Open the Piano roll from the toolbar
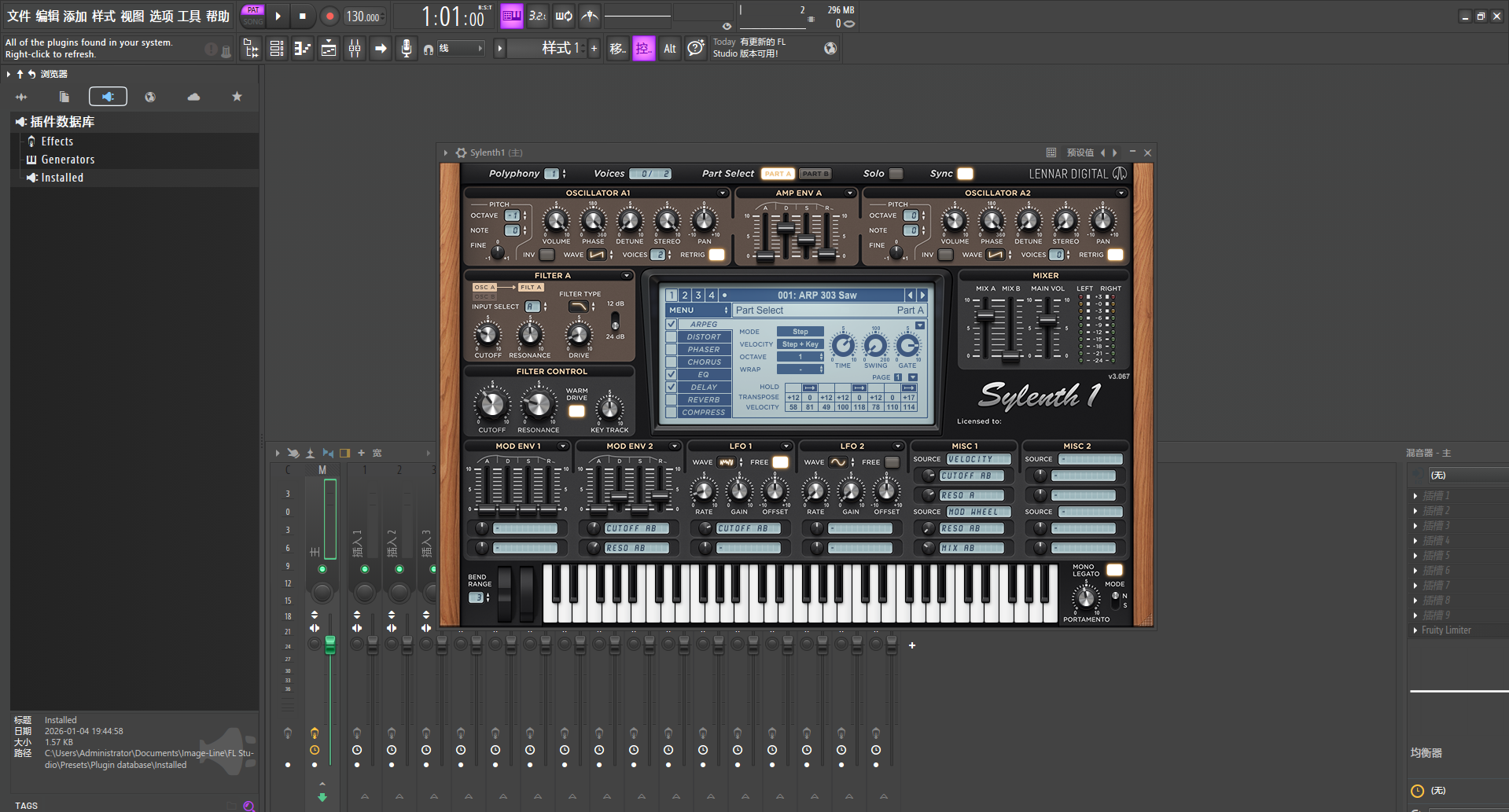 [x=303, y=49]
